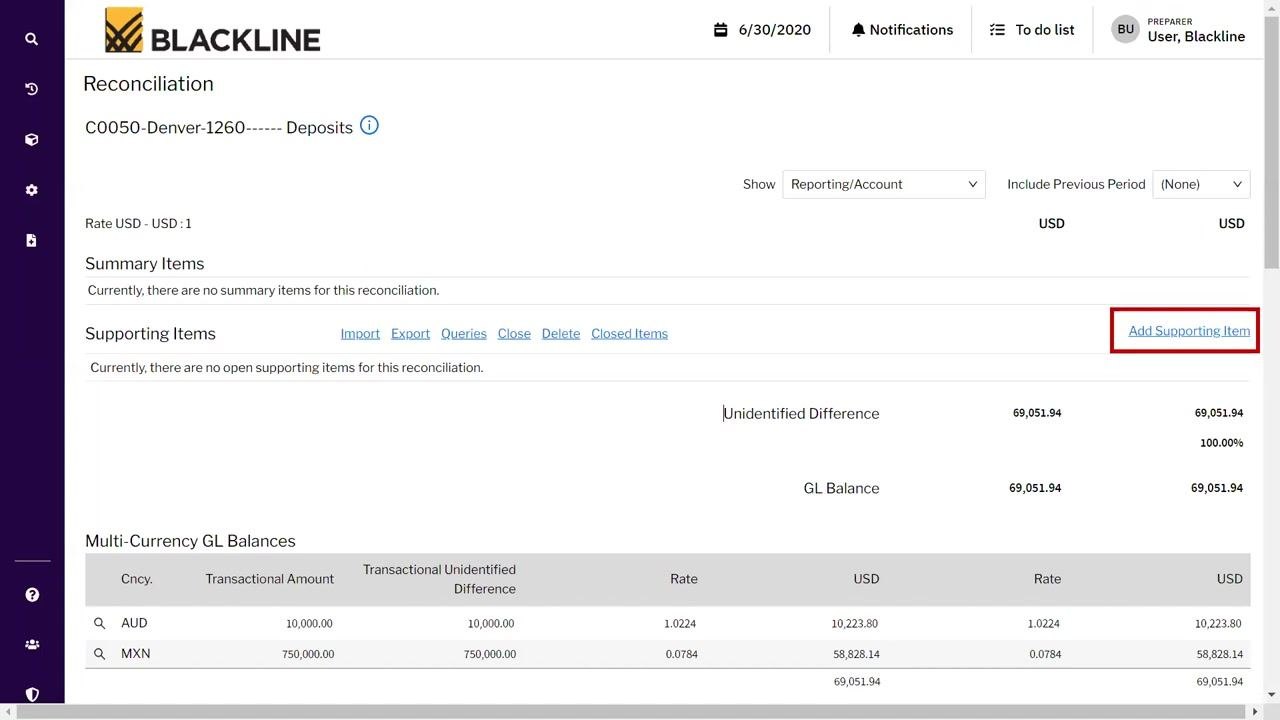Click the Unidentified Difference label
The image size is (1280, 720).
(x=802, y=414)
